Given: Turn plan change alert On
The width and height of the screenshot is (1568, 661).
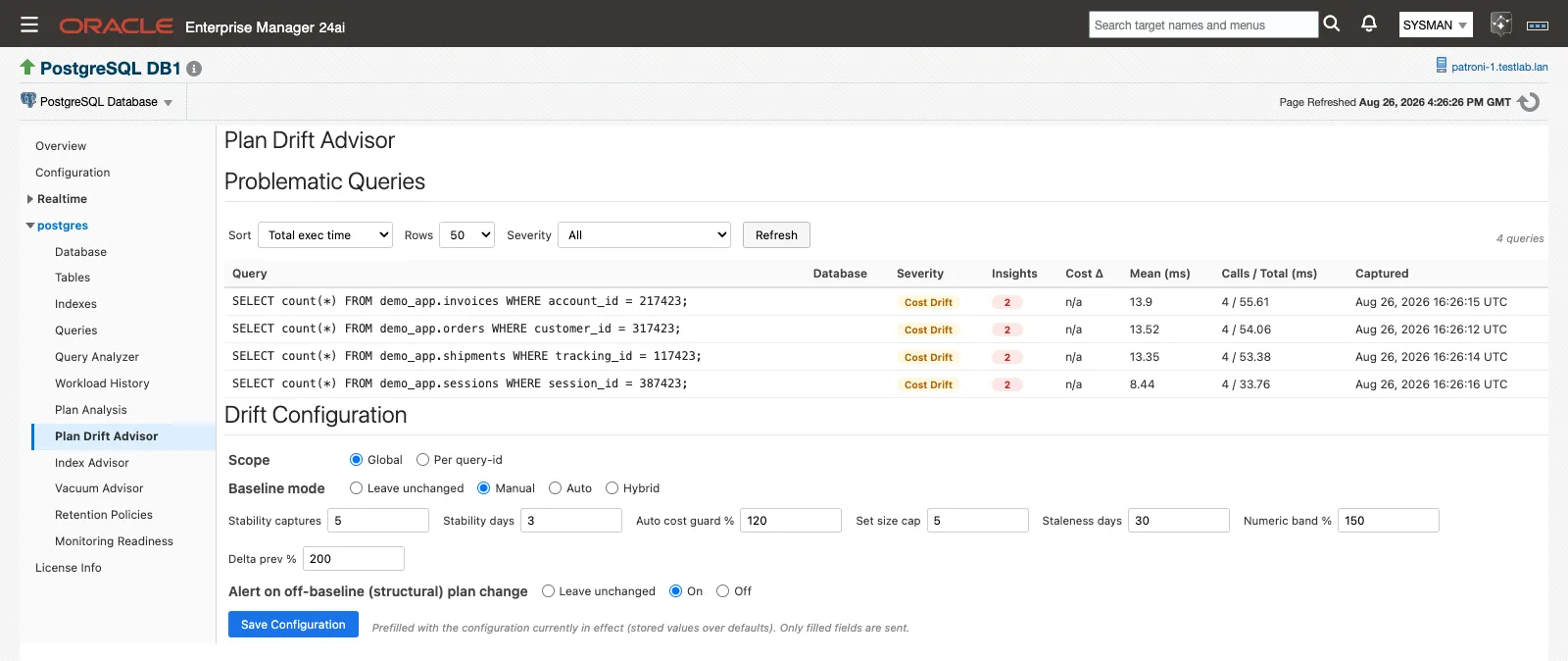Looking at the screenshot, I should coord(676,591).
